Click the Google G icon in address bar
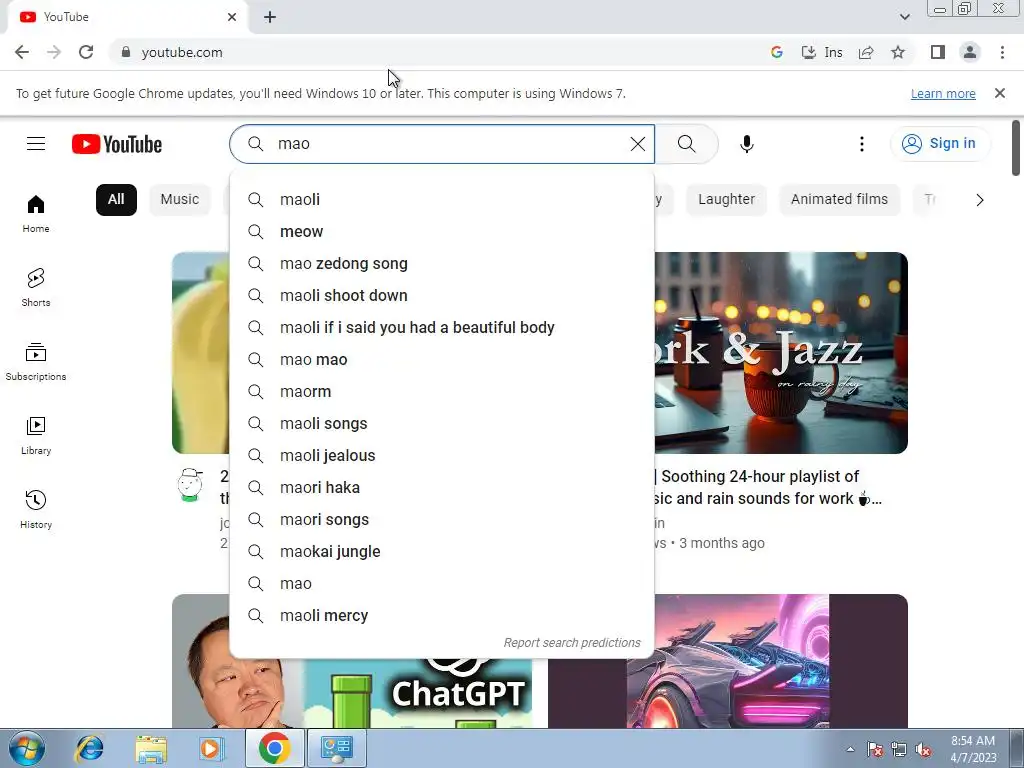 point(776,52)
